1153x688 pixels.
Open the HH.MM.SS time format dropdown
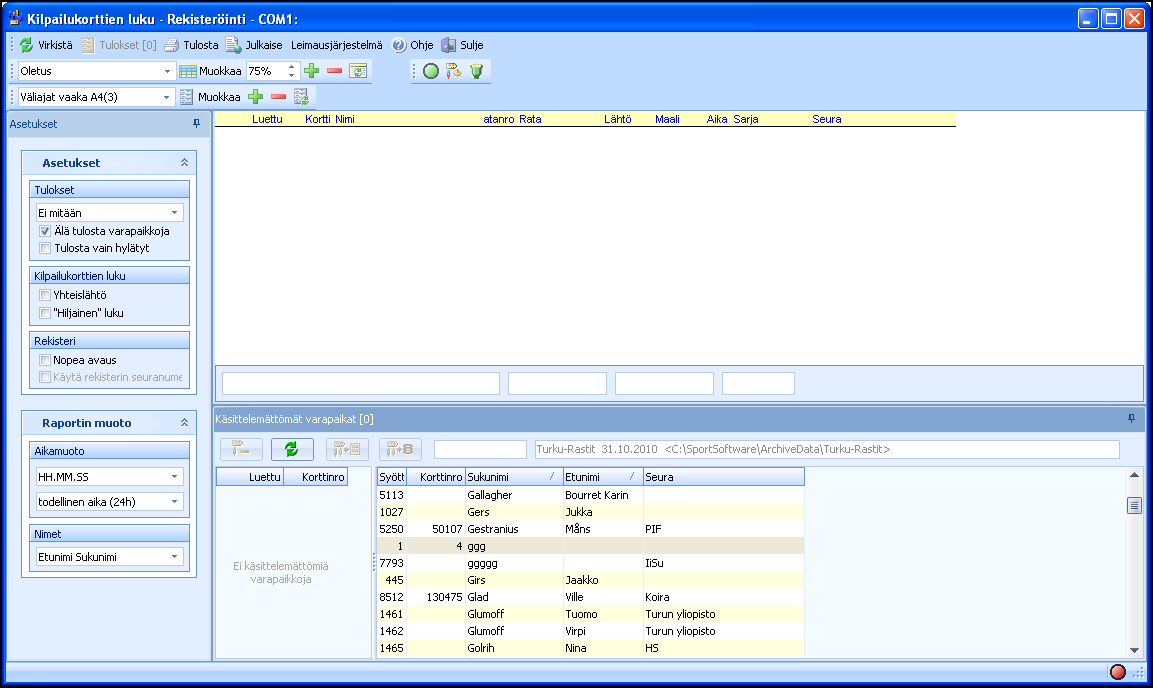(174, 476)
